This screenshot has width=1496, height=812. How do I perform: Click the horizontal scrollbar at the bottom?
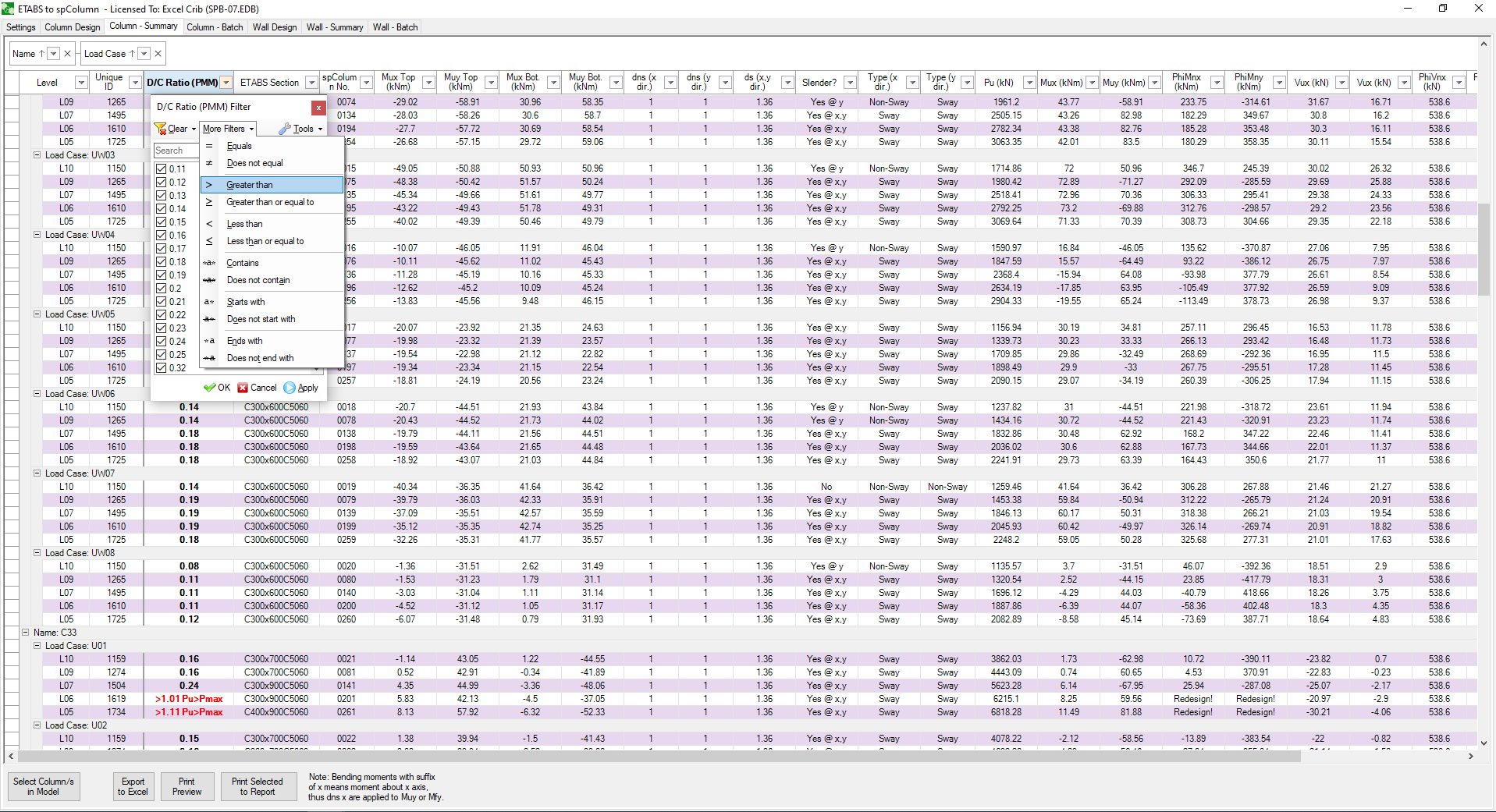click(x=659, y=756)
